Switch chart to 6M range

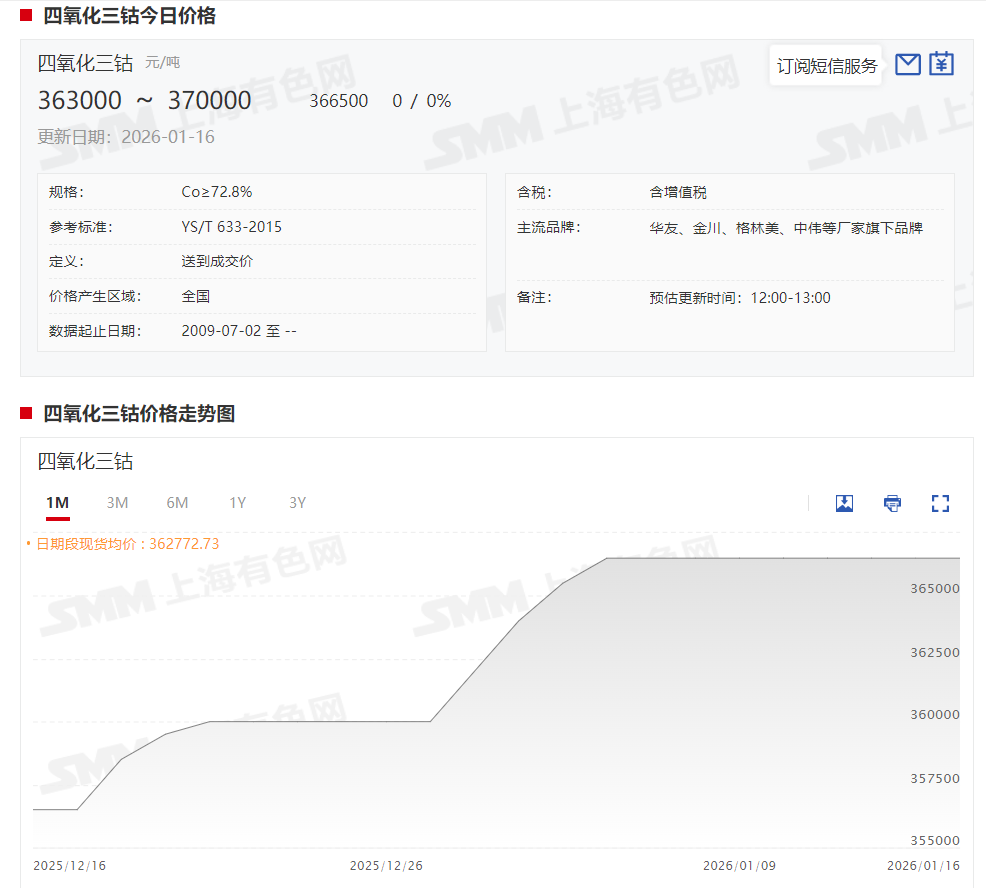pyautogui.click(x=177, y=503)
